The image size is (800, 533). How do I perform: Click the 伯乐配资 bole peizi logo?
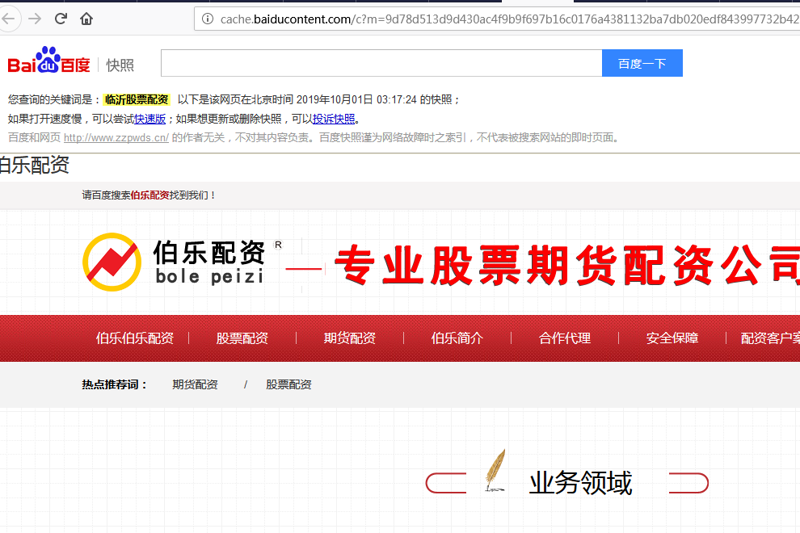(182, 262)
